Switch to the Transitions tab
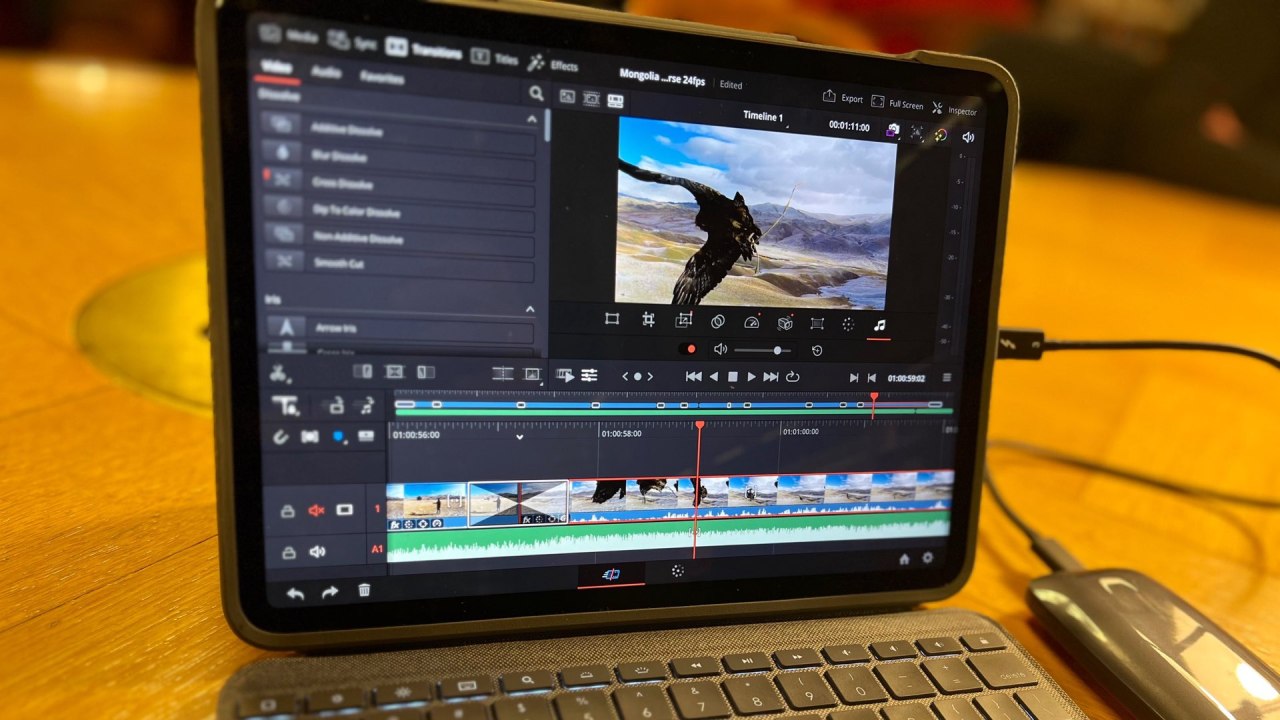 pos(423,50)
